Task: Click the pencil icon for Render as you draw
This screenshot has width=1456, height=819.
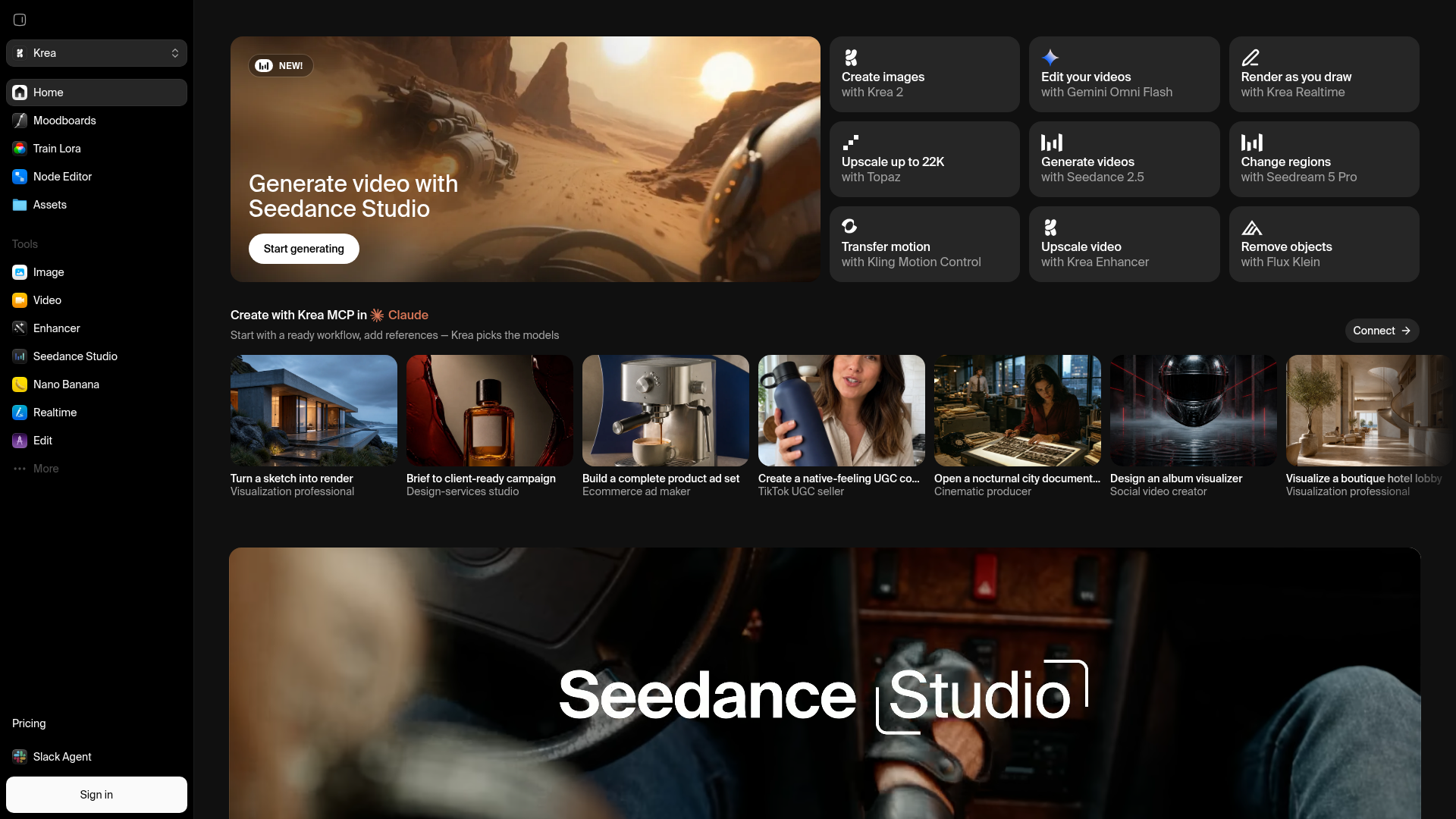Action: [x=1250, y=58]
